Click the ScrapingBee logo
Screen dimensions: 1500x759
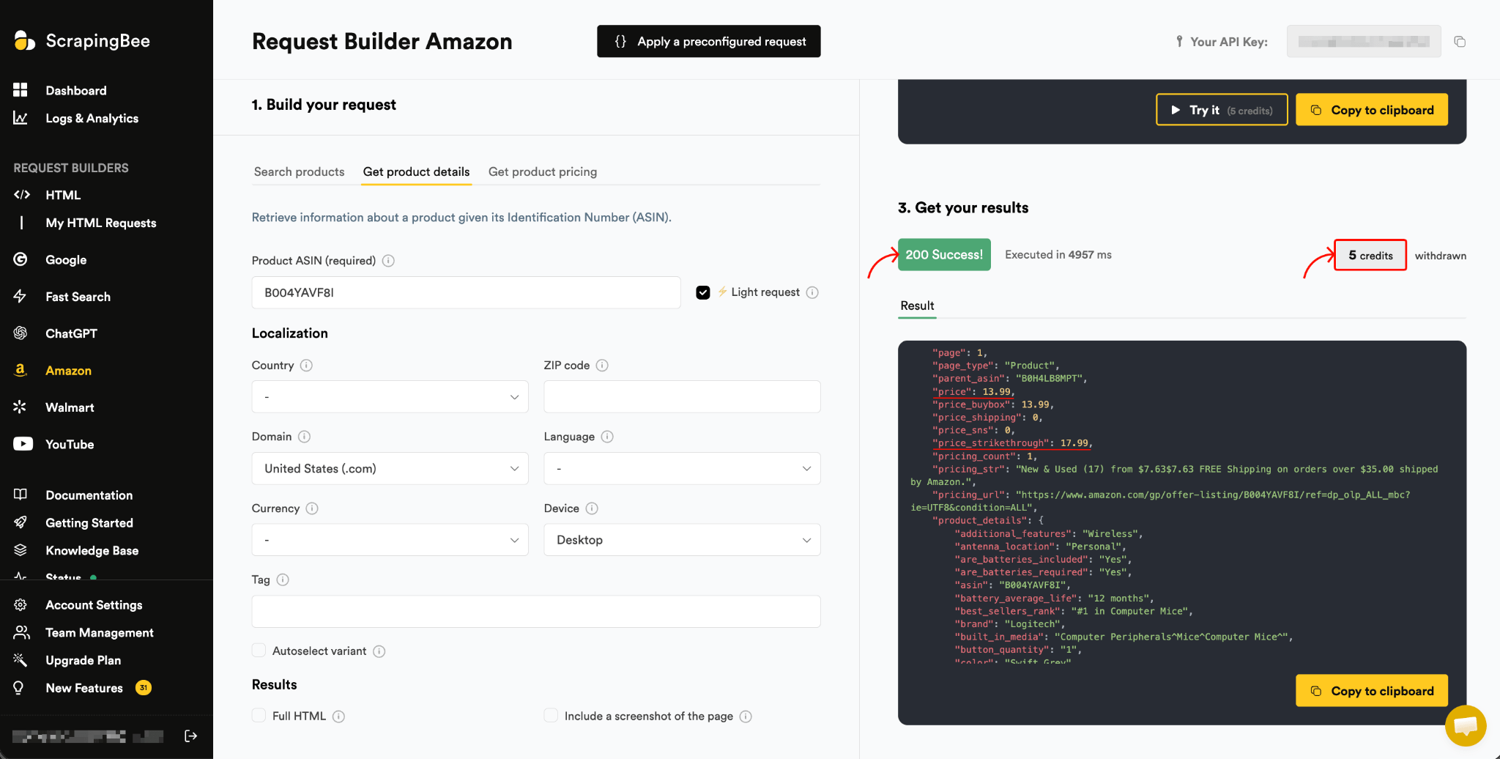point(81,41)
